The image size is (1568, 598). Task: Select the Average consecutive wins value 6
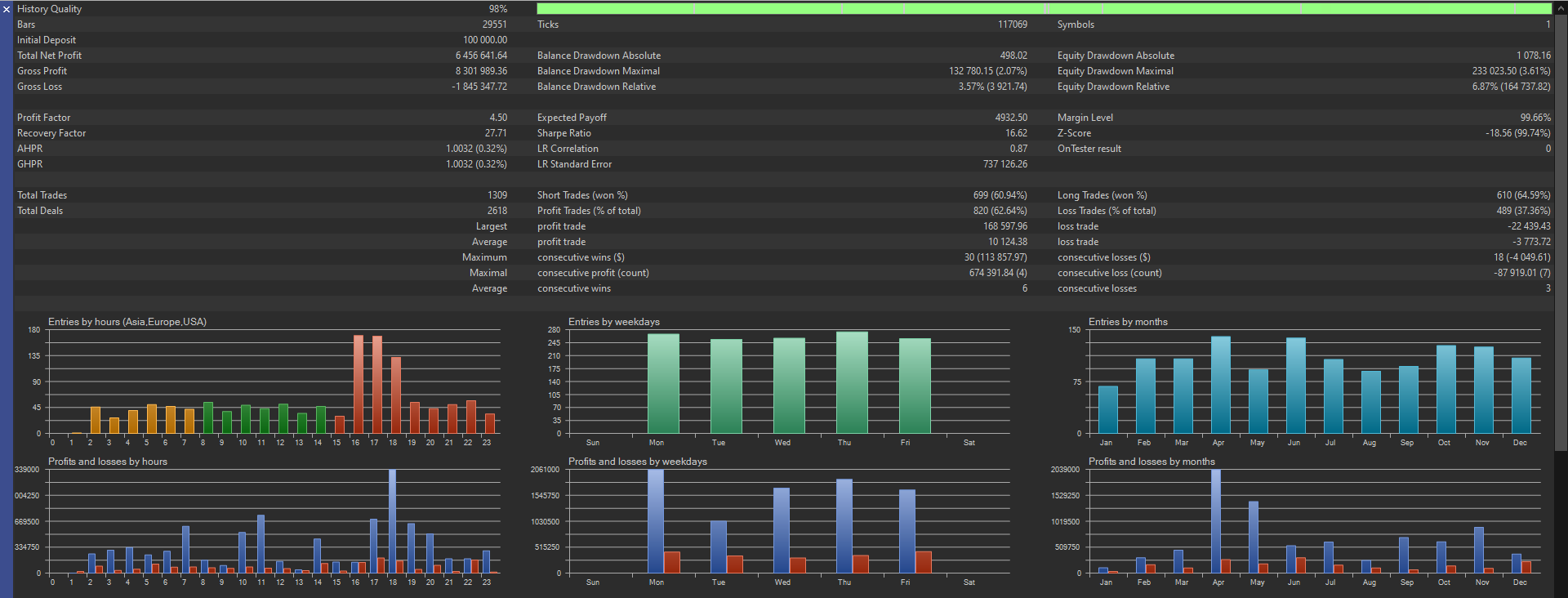tap(1025, 288)
